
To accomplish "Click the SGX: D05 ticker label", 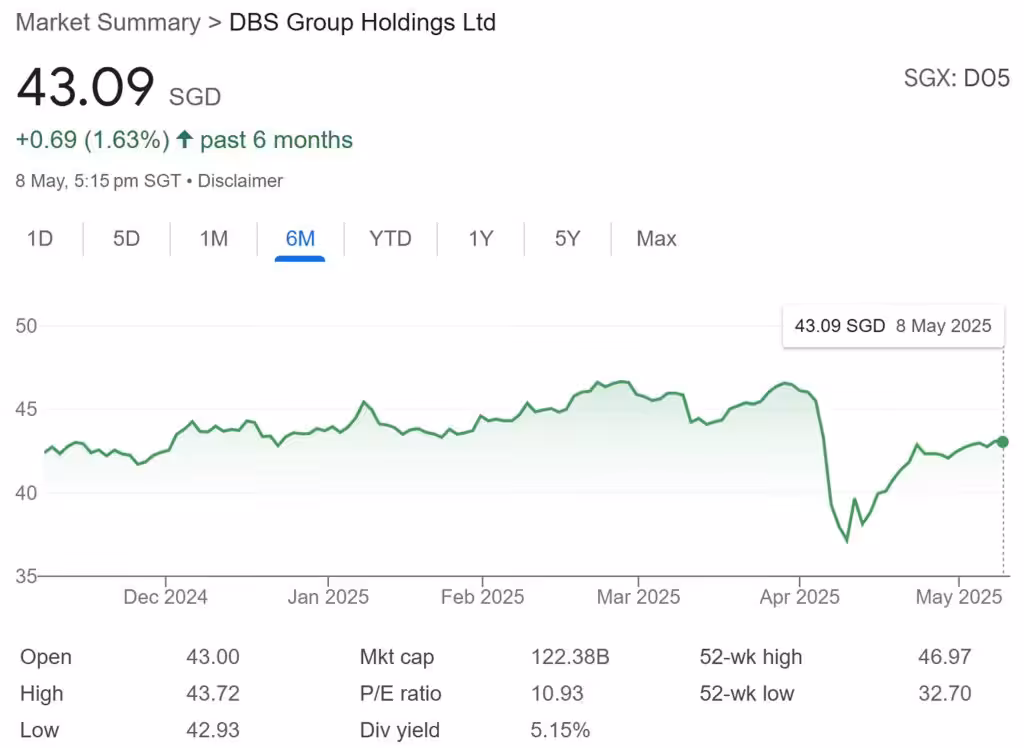I will (x=956, y=78).
